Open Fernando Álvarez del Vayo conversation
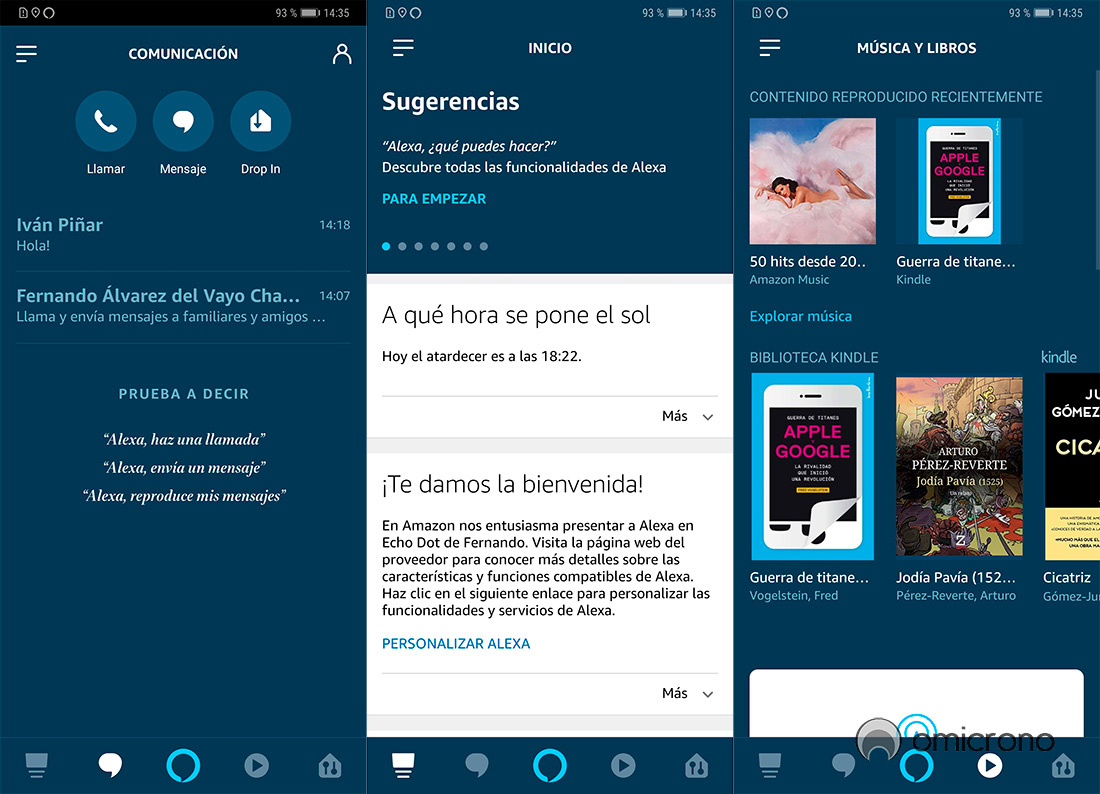 pyautogui.click(x=183, y=305)
